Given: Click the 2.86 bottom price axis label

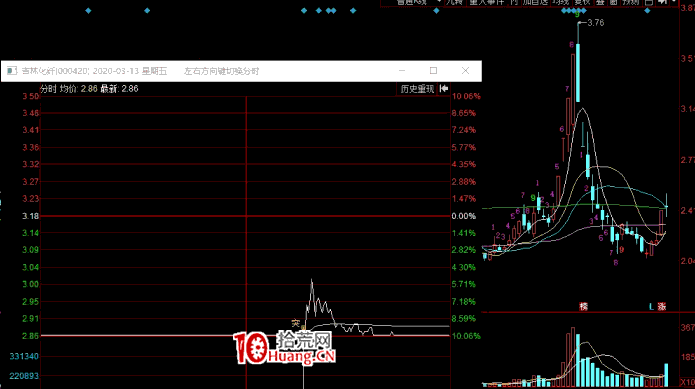Looking at the screenshot, I should click(x=31, y=336).
